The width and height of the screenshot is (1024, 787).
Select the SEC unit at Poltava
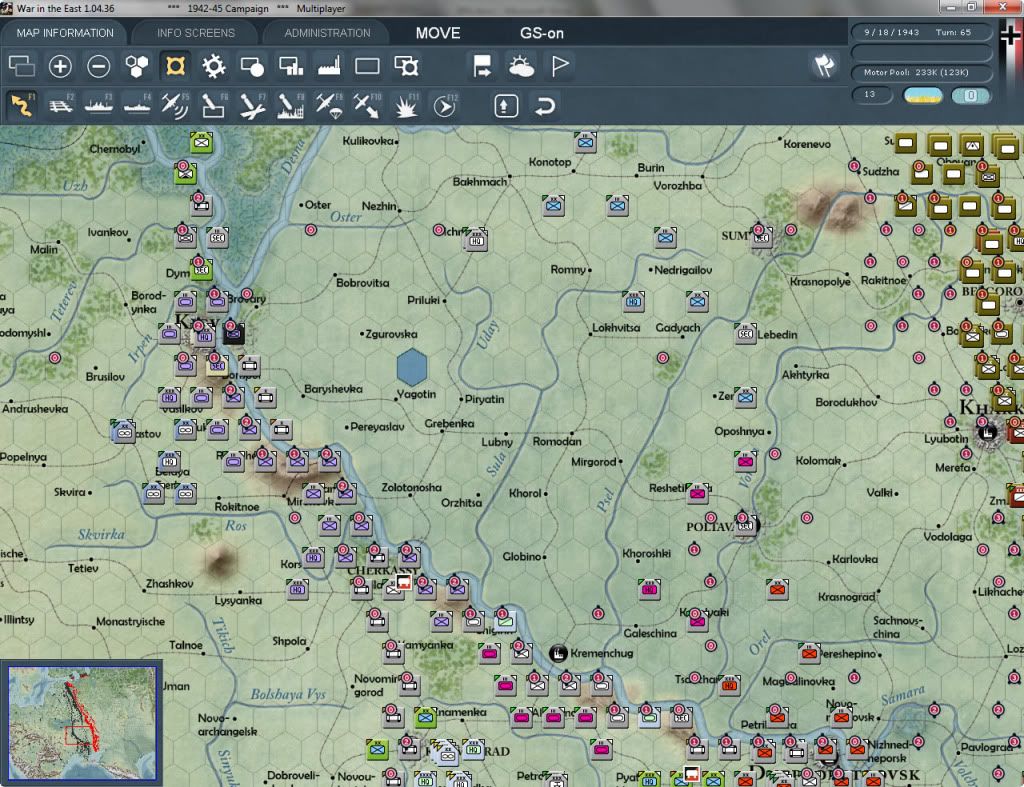point(745,524)
